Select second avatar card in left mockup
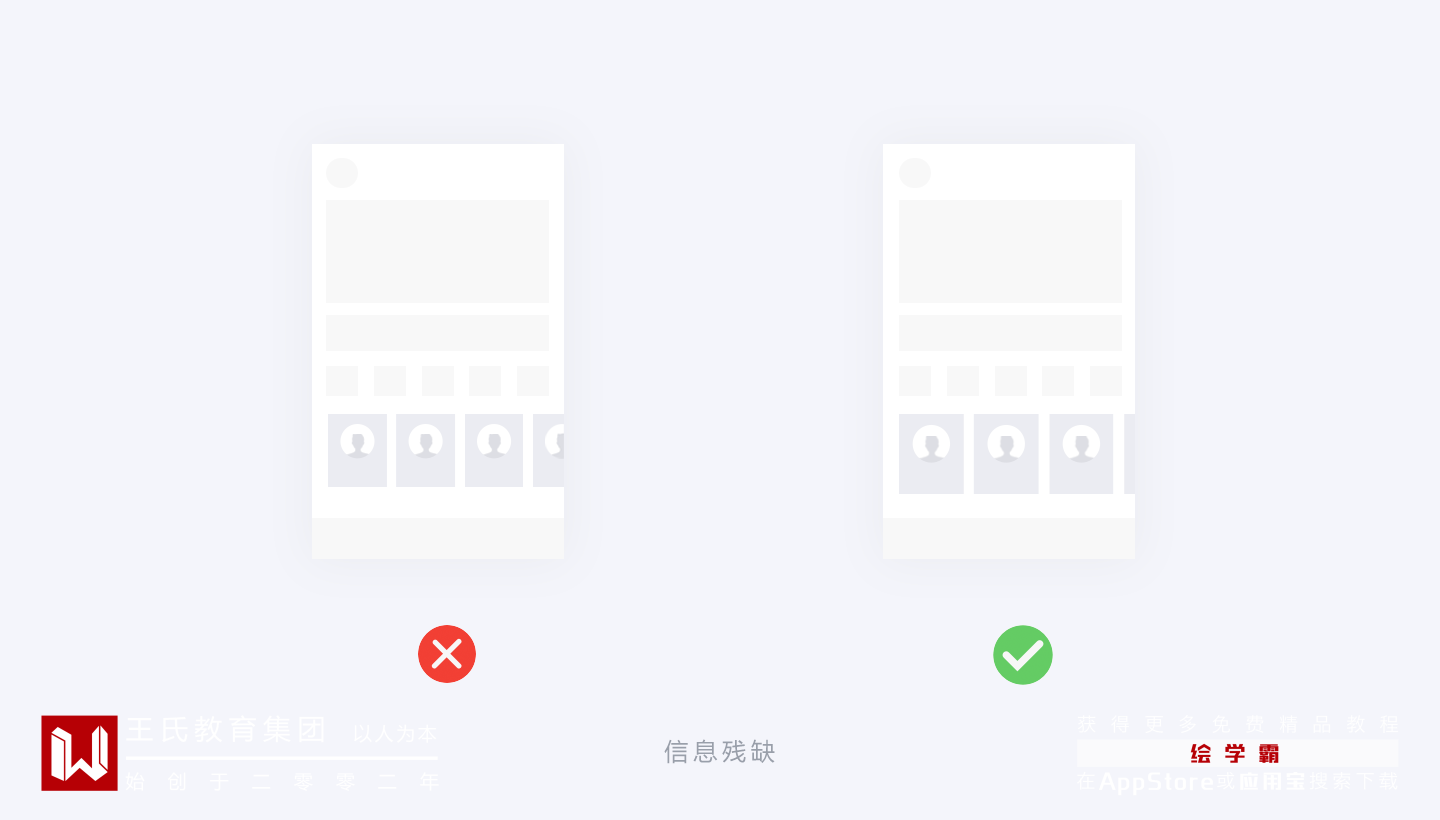The image size is (1440, 820). (x=425, y=450)
